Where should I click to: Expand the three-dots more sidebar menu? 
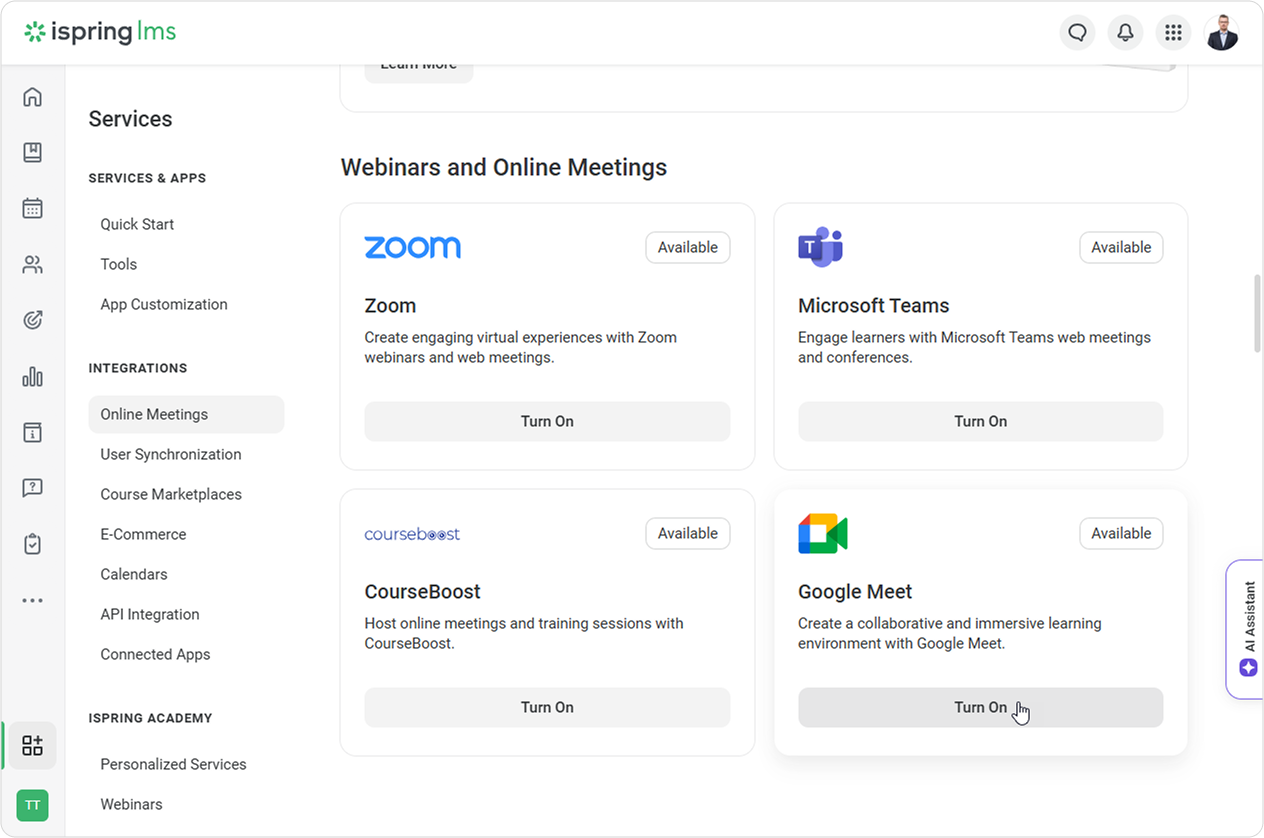(x=33, y=601)
